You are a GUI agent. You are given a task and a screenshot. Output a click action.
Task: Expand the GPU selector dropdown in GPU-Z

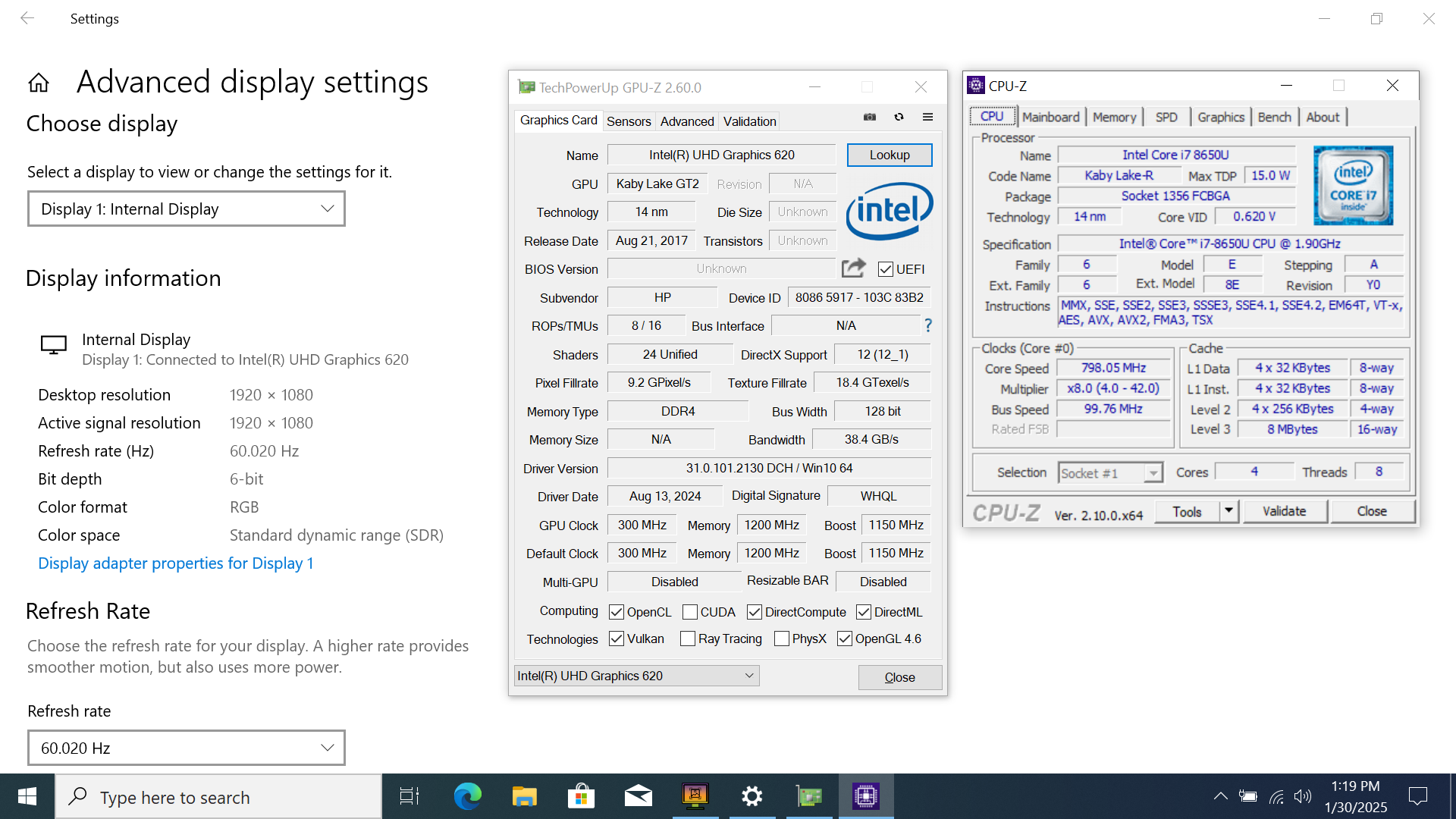(637, 676)
